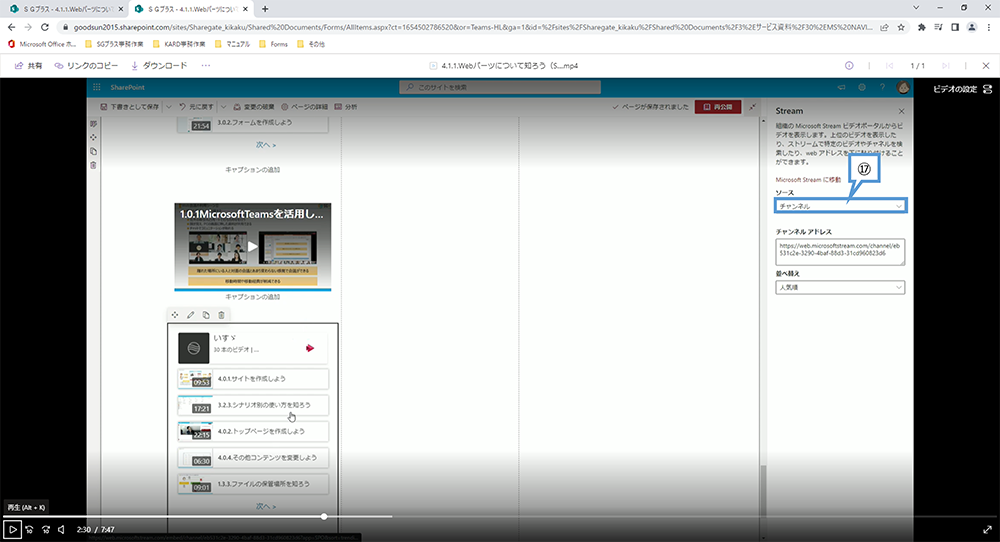1000x542 pixels.
Task: Click リンクのコピー to copy link
Action: pyautogui.click(x=87, y=66)
